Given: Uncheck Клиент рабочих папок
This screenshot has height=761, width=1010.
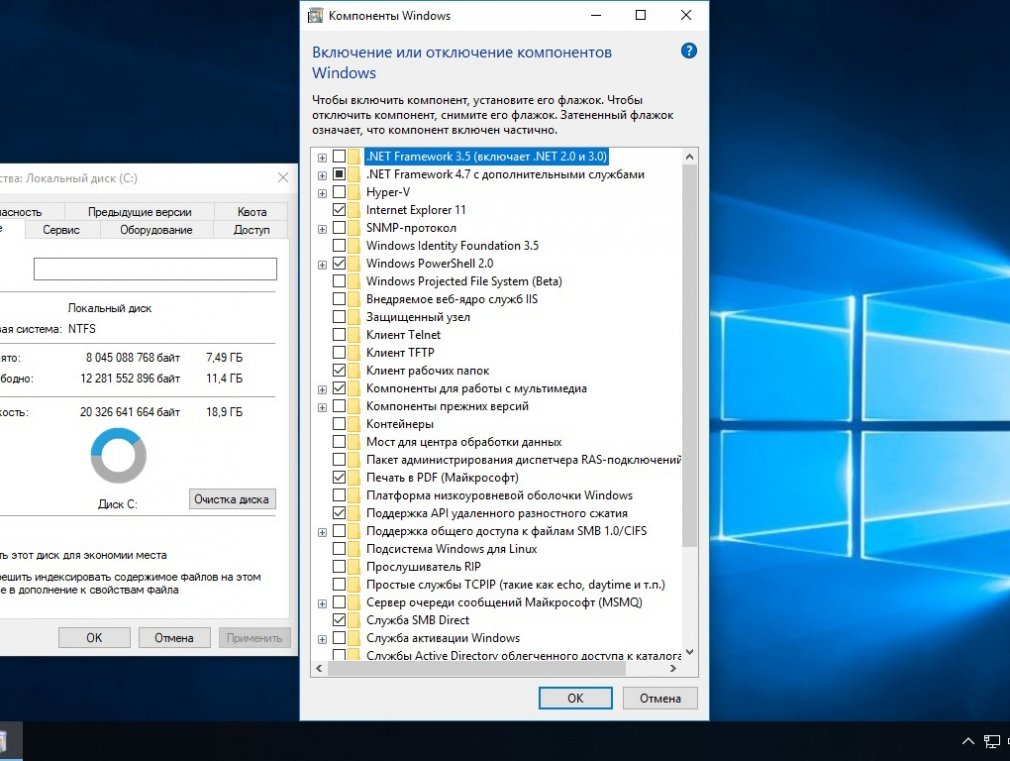Looking at the screenshot, I should (x=339, y=371).
